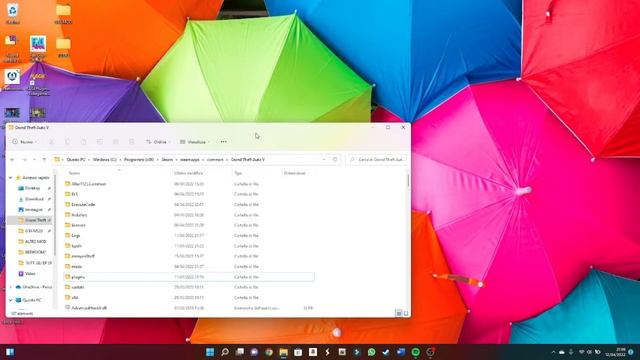Image resolution: width=640 pixels, height=360 pixels.
Task: Collapse the Accesso rapido tree node
Action: coord(11,178)
